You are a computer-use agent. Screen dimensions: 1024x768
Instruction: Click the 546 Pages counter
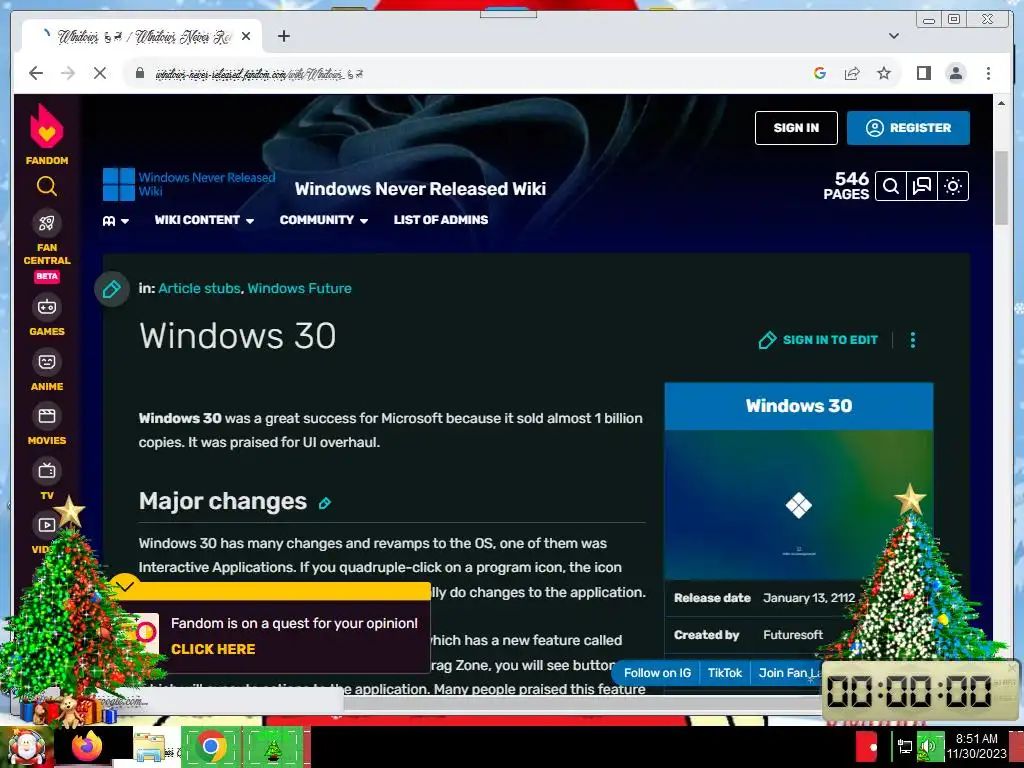point(846,185)
